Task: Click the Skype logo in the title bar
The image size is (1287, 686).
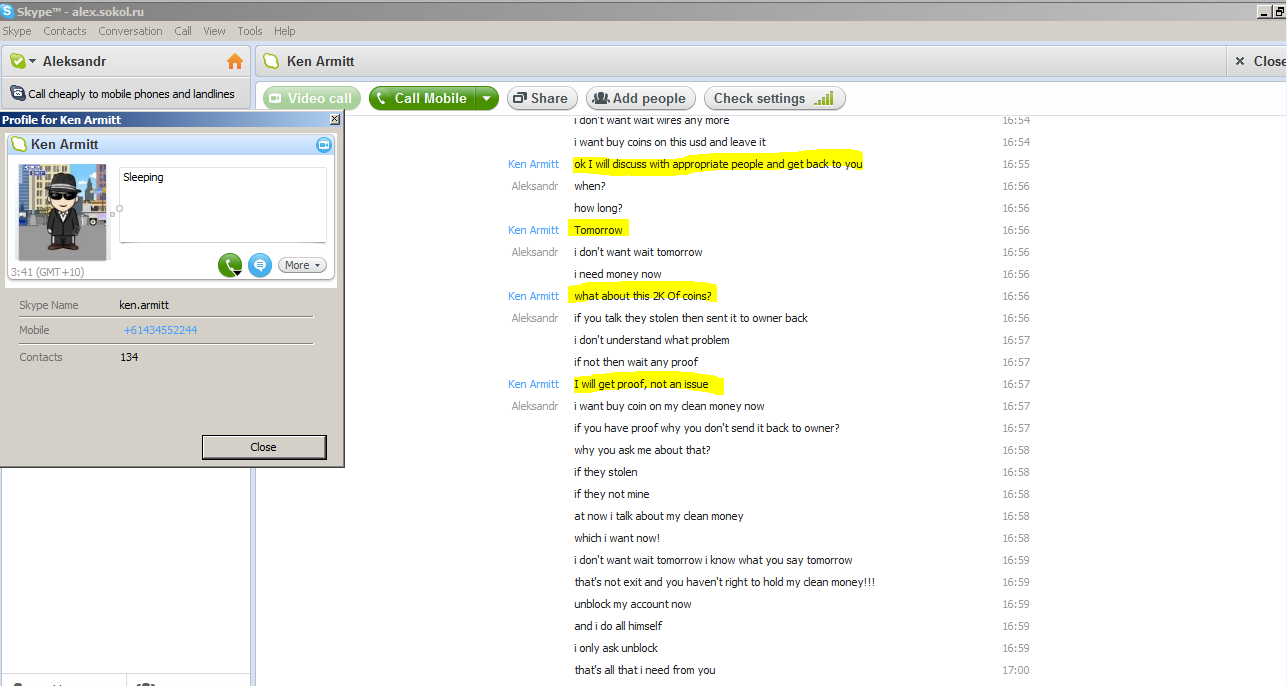Action: [8, 12]
